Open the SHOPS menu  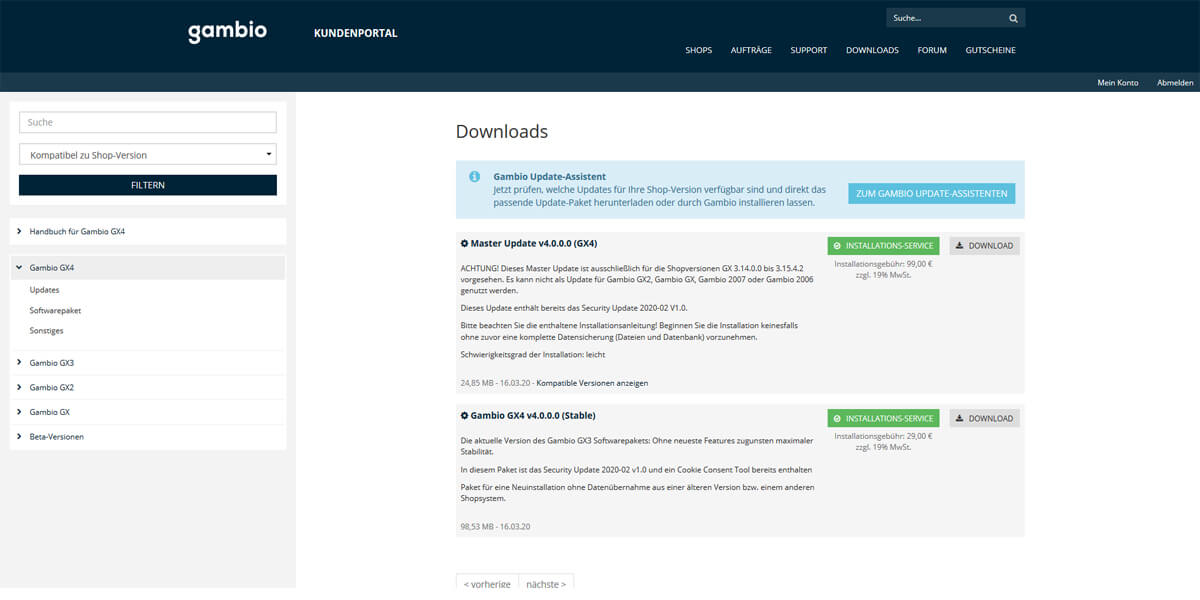click(699, 50)
